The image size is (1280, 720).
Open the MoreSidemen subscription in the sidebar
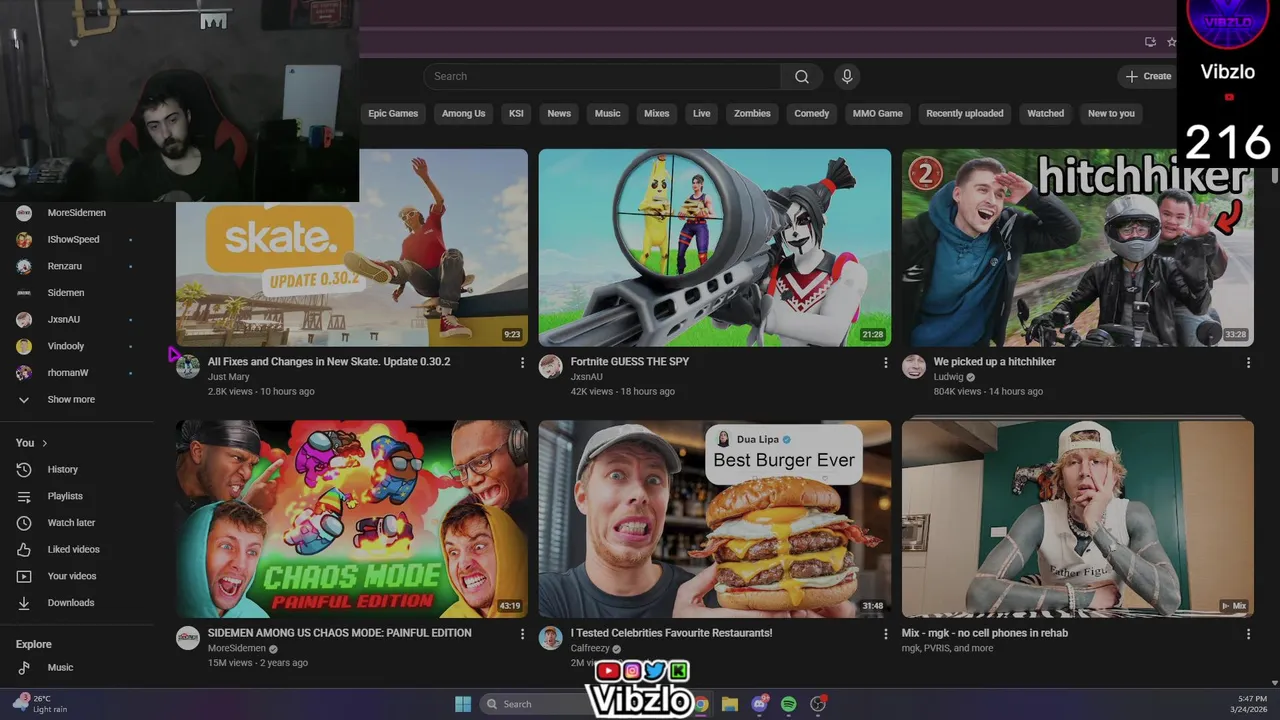(x=76, y=213)
